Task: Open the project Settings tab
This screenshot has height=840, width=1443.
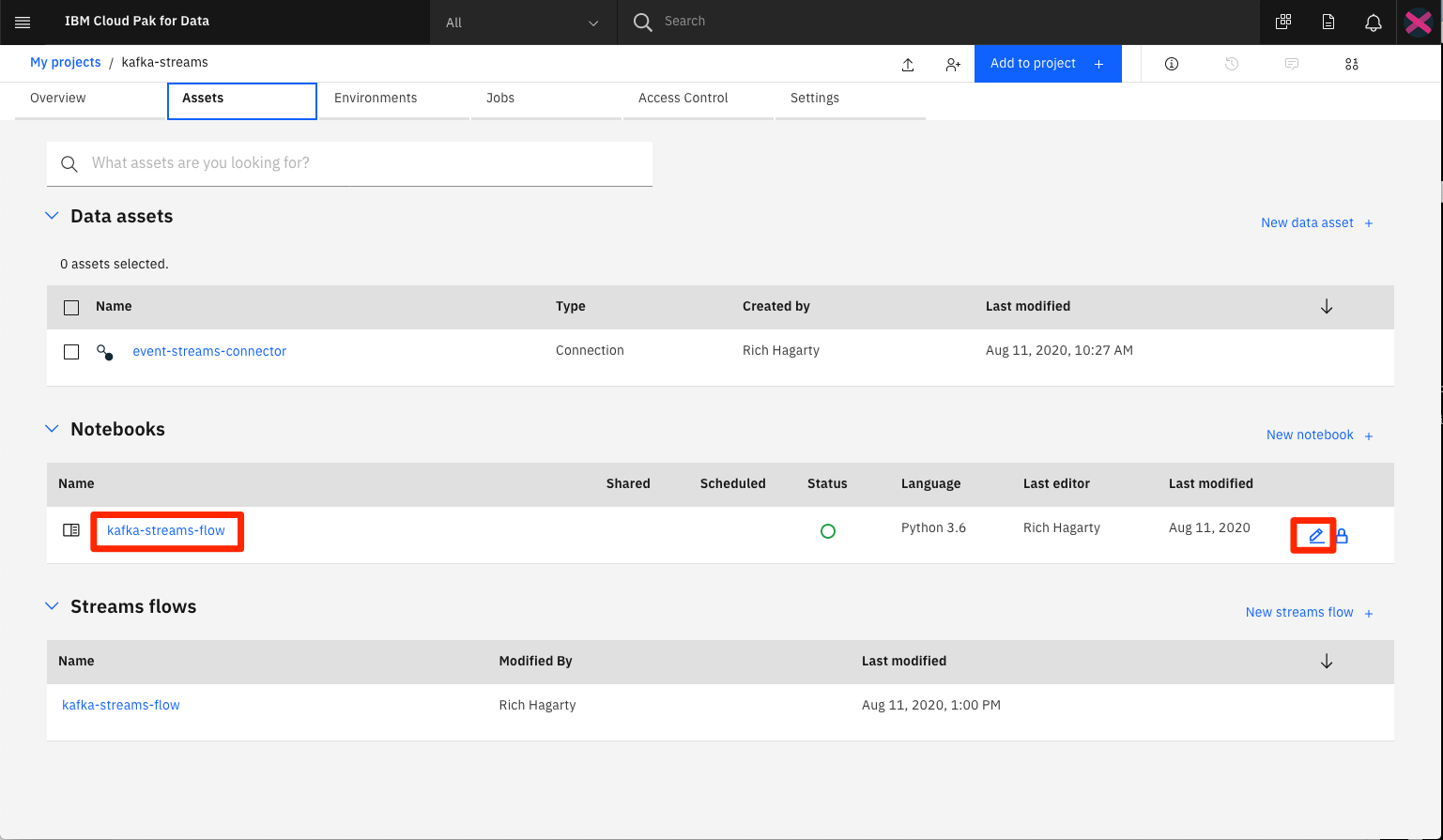Action: 851,99
